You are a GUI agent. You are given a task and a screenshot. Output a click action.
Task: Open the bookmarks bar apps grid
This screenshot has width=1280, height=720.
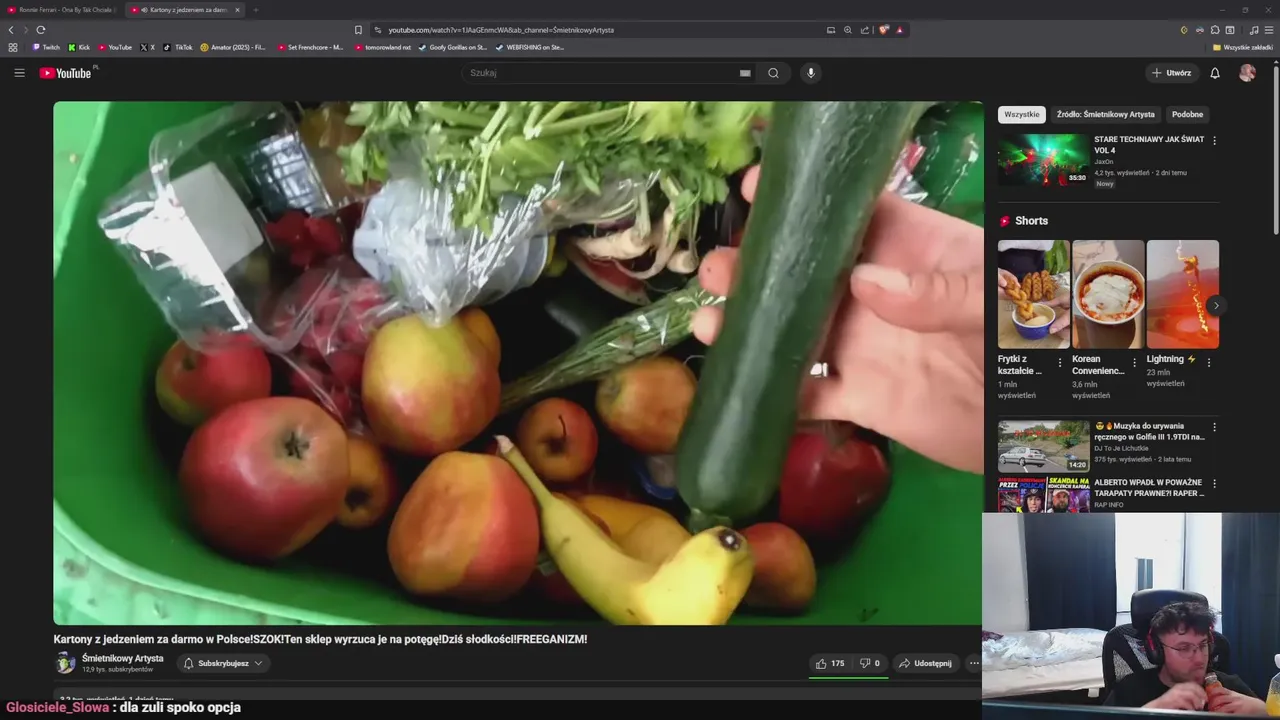click(13, 47)
